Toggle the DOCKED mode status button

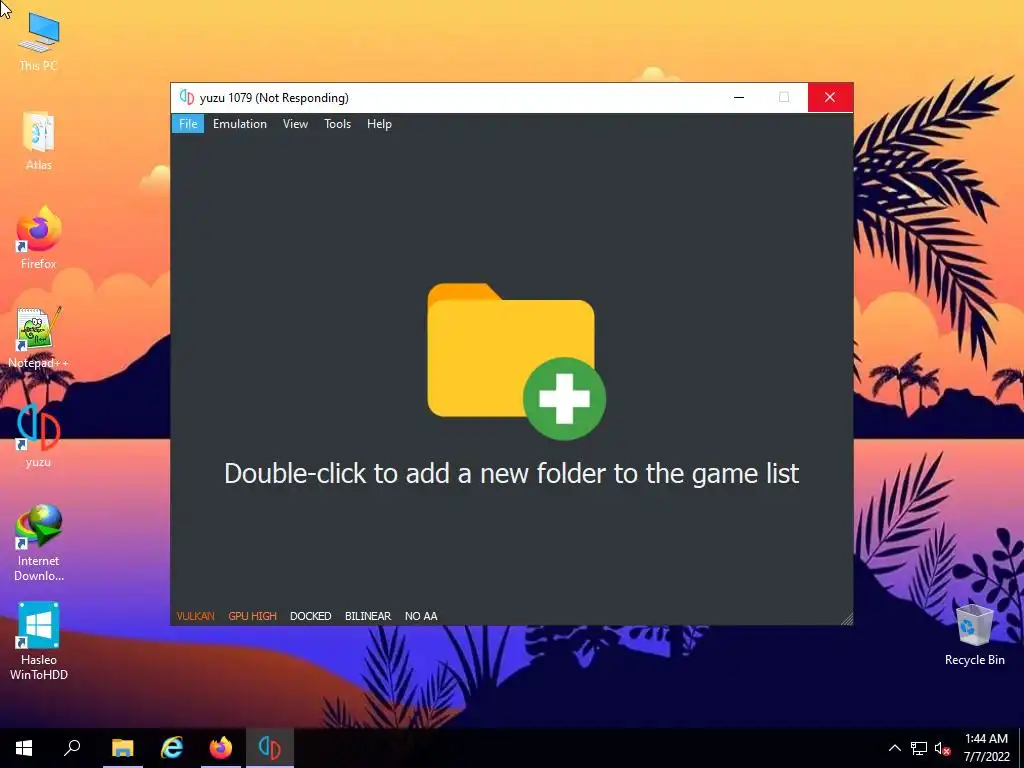[311, 616]
